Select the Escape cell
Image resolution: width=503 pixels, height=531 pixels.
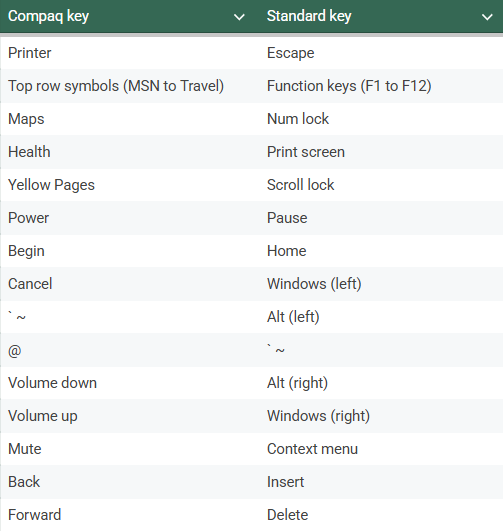pos(381,53)
